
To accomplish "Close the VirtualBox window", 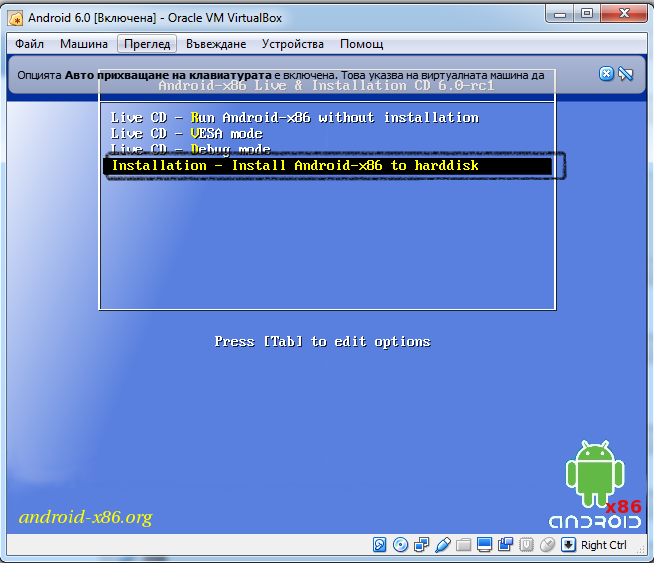I will point(624,14).
